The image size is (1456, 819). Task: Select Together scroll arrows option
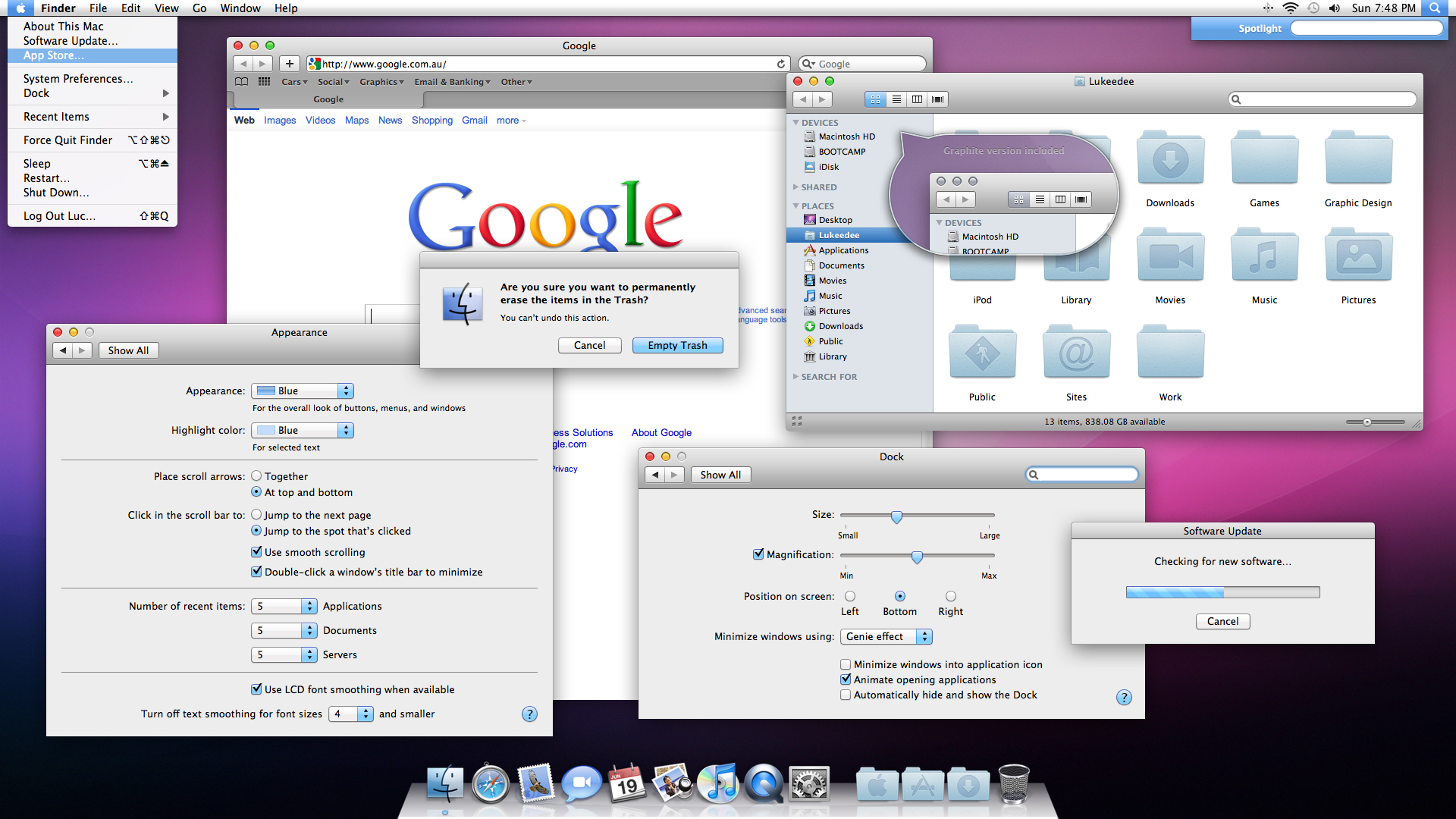click(x=256, y=476)
